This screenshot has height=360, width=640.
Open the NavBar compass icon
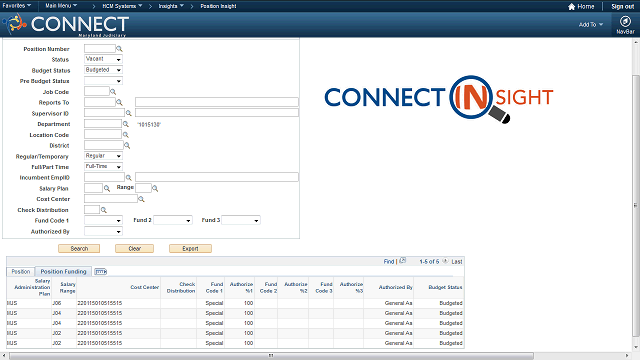click(625, 21)
